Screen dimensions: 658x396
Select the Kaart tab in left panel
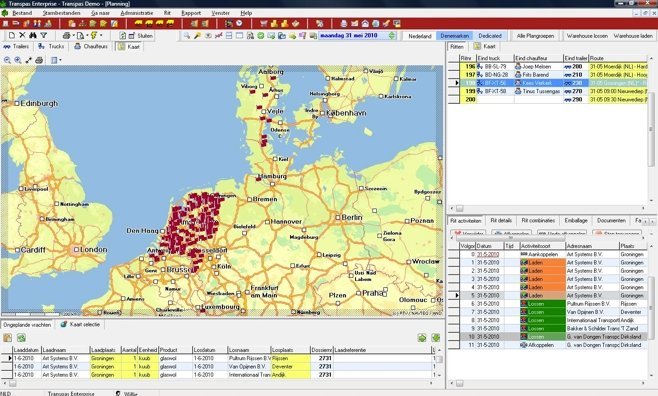coord(128,47)
